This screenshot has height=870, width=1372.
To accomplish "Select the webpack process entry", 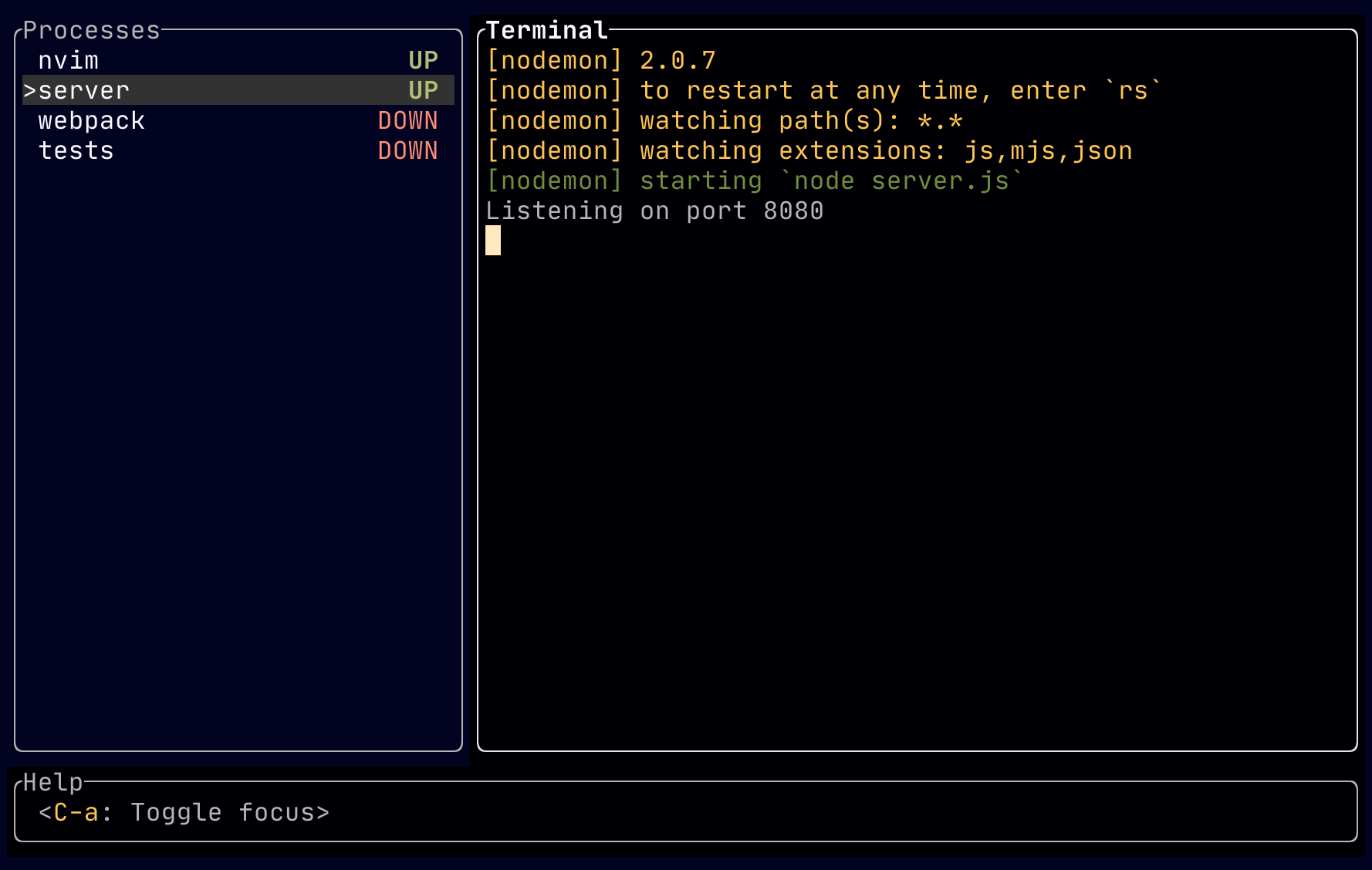I will coord(91,120).
